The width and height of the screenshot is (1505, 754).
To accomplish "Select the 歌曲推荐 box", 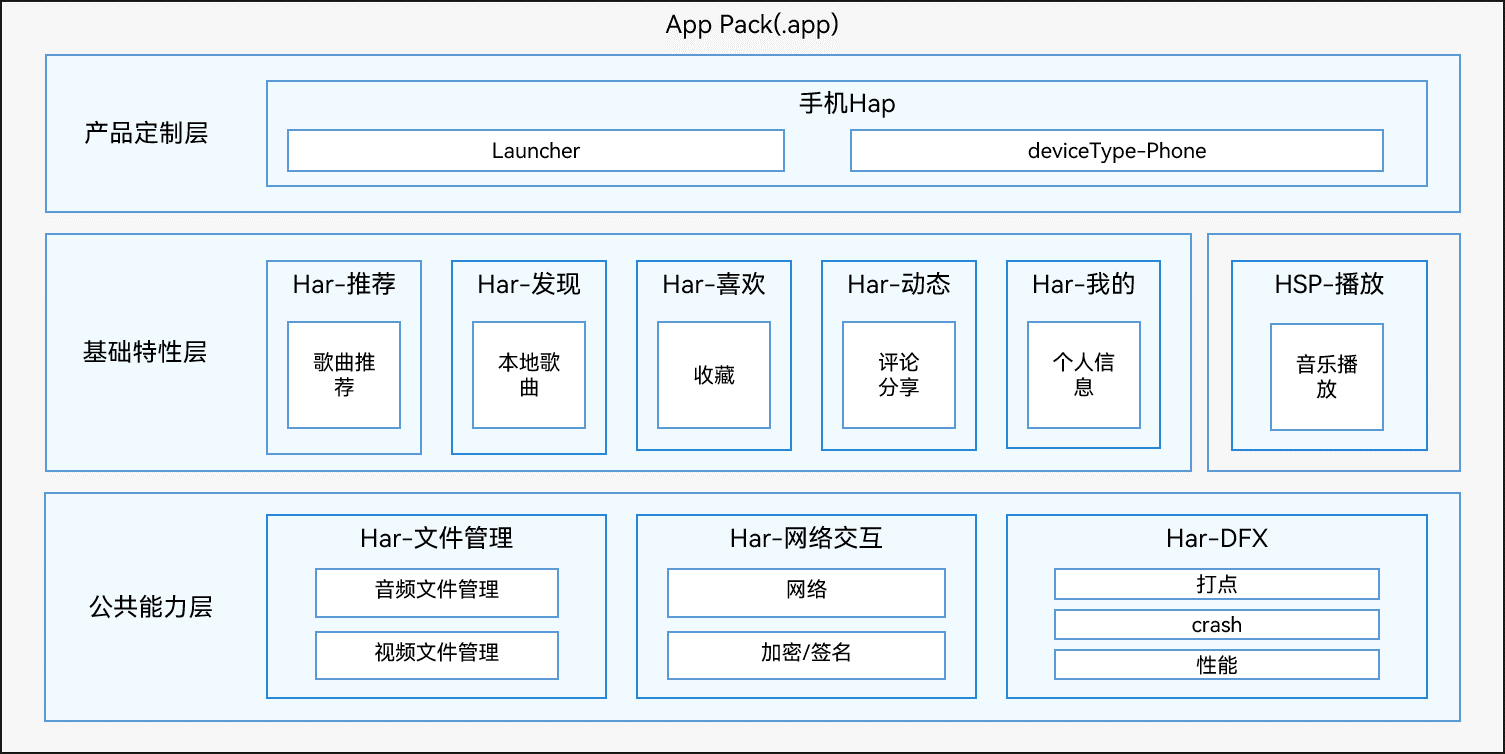I will 344,375.
